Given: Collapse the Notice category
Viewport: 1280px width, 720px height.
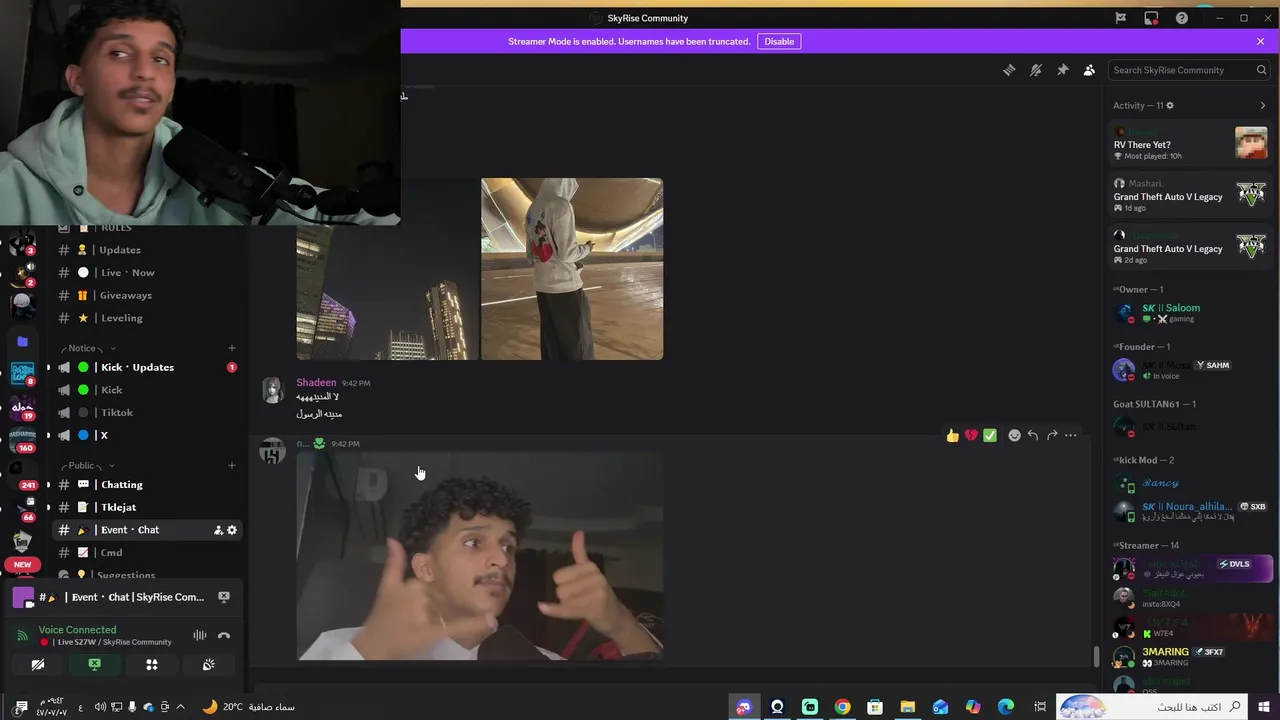Looking at the screenshot, I should 87,348.
